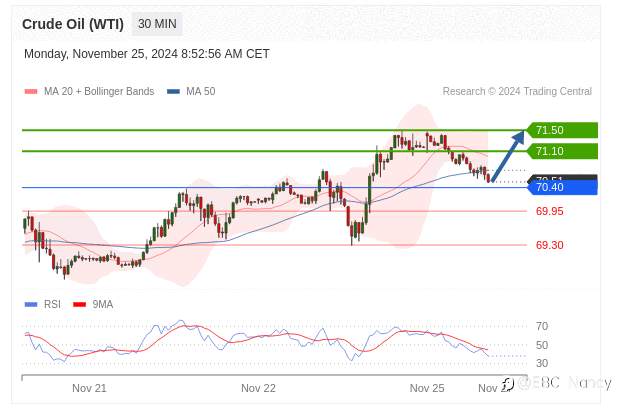Click the RSI legend label
Image resolution: width=619 pixels, height=412 pixels.
pos(53,304)
